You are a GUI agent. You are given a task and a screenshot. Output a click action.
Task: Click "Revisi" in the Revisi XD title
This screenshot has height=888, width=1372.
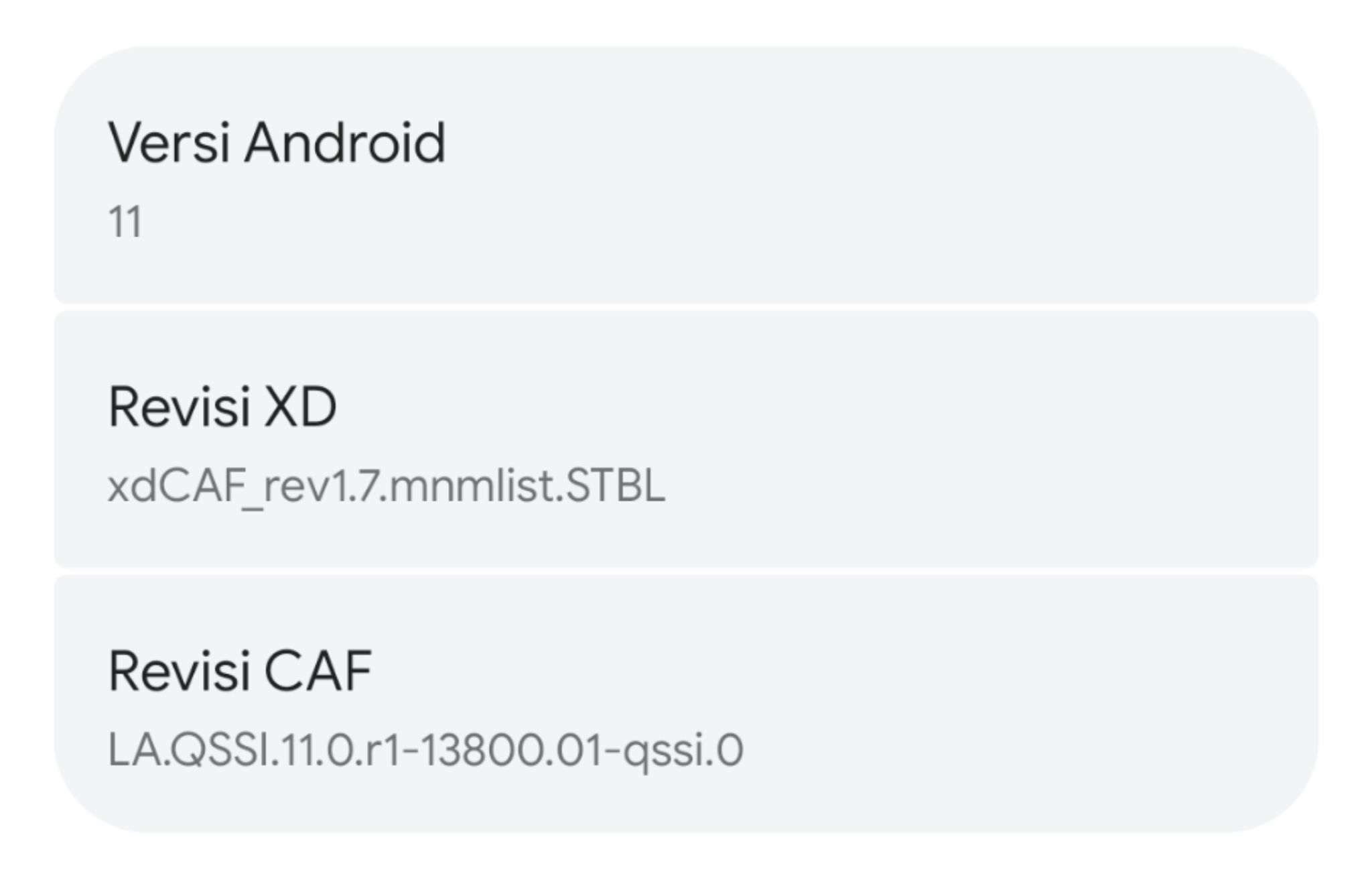click(179, 407)
